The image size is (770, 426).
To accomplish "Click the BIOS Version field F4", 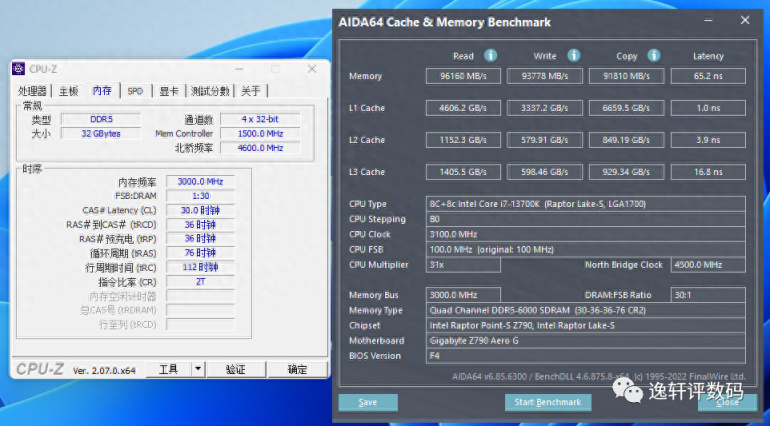I will [585, 356].
